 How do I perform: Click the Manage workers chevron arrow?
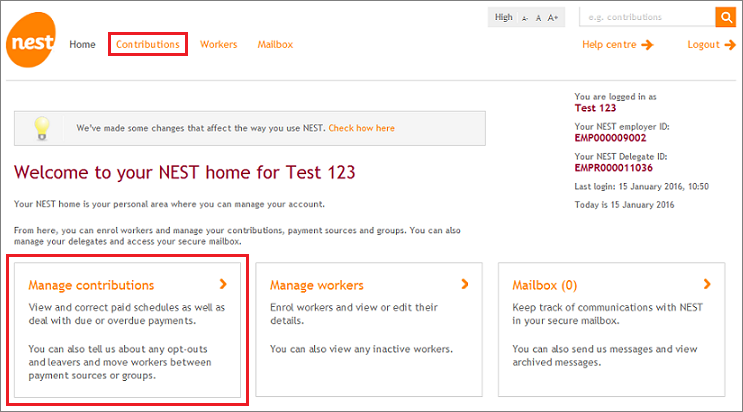[464, 285]
